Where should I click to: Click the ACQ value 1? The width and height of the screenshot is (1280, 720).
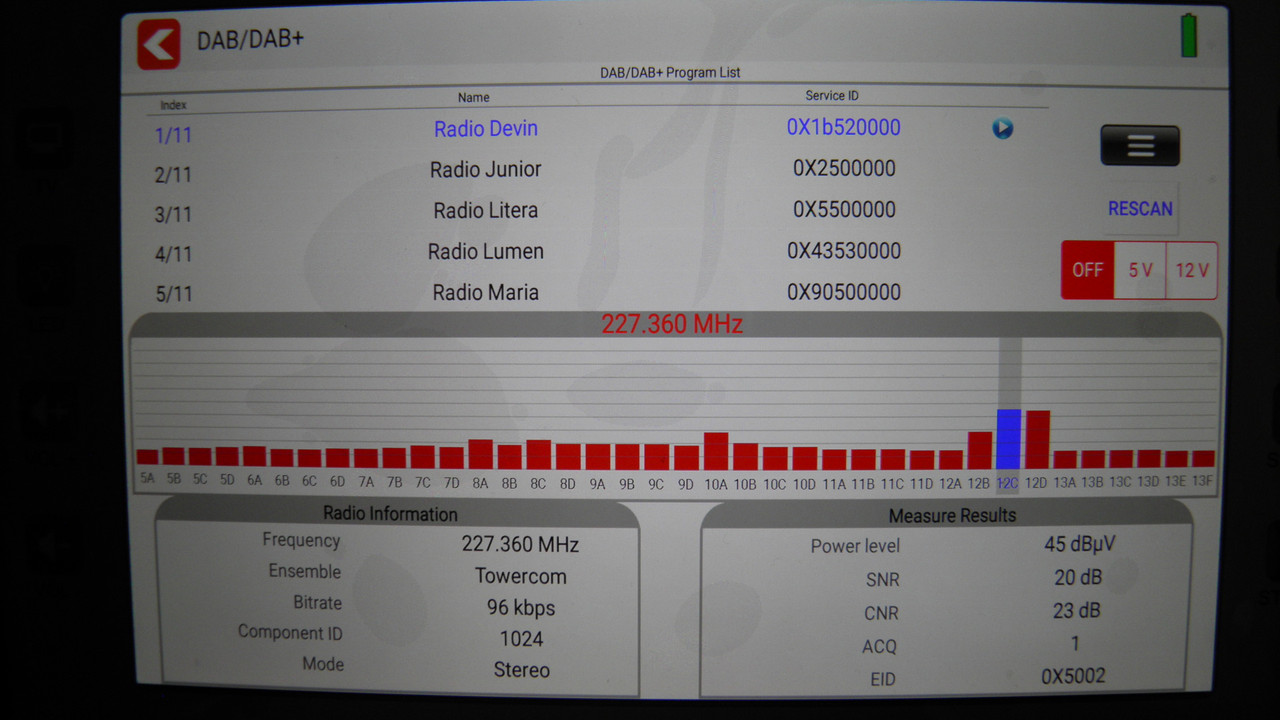pos(1075,644)
